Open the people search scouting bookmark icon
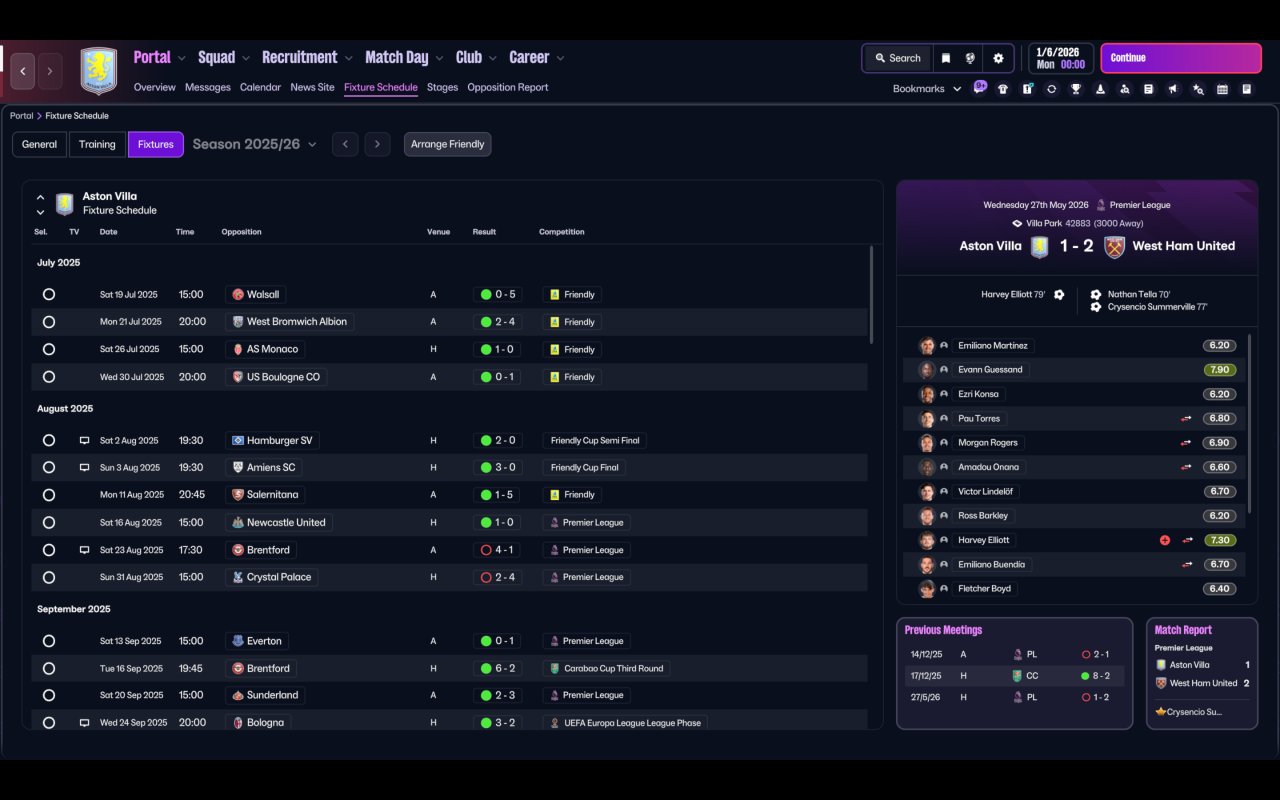This screenshot has width=1280, height=800. pyautogui.click(x=1125, y=89)
